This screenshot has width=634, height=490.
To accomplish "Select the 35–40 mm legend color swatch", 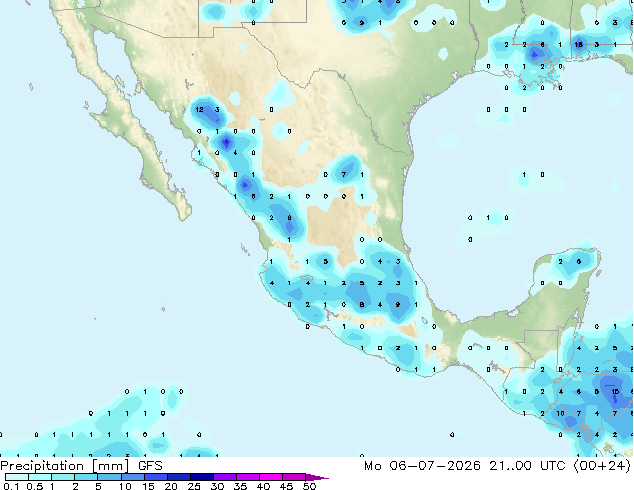I will coord(247,477).
